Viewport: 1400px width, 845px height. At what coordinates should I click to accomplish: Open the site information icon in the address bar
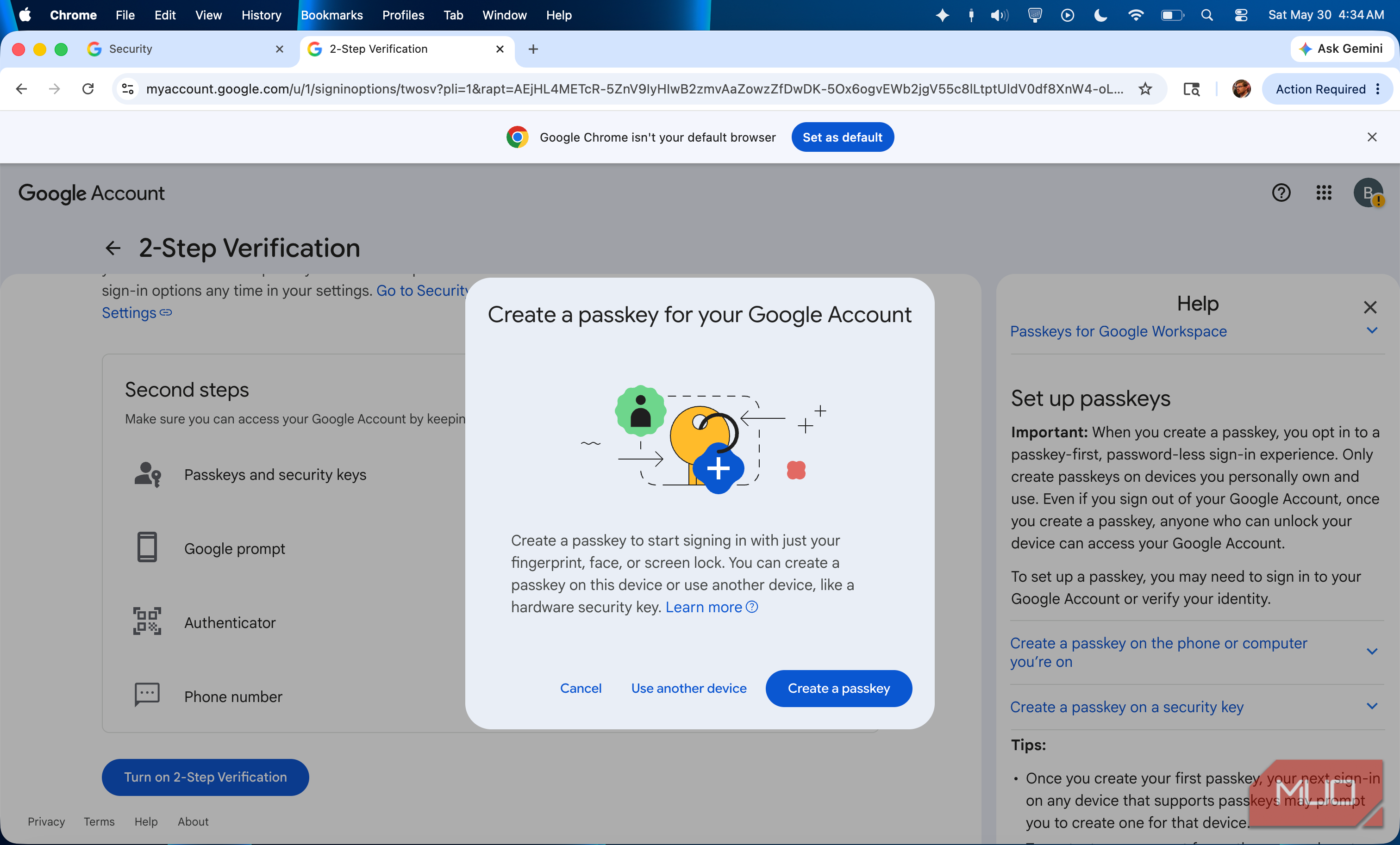click(x=128, y=88)
